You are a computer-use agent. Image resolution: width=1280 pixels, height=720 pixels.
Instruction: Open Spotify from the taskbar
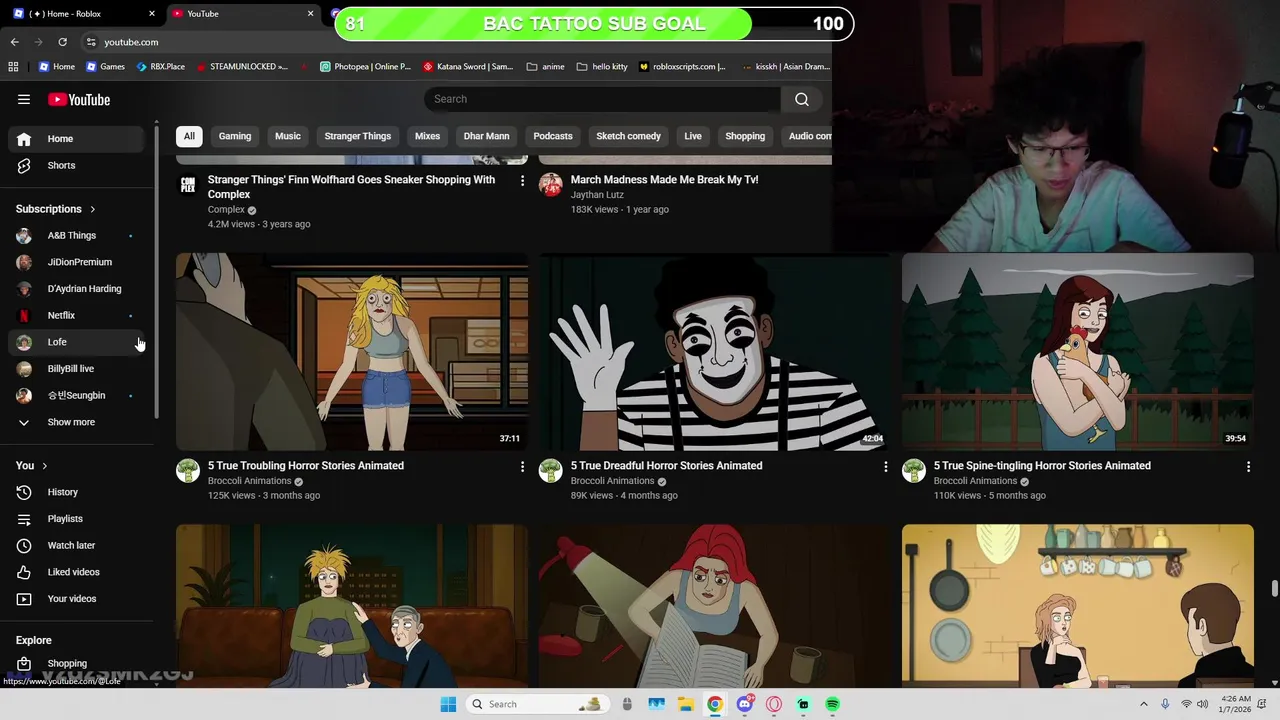[x=832, y=704]
